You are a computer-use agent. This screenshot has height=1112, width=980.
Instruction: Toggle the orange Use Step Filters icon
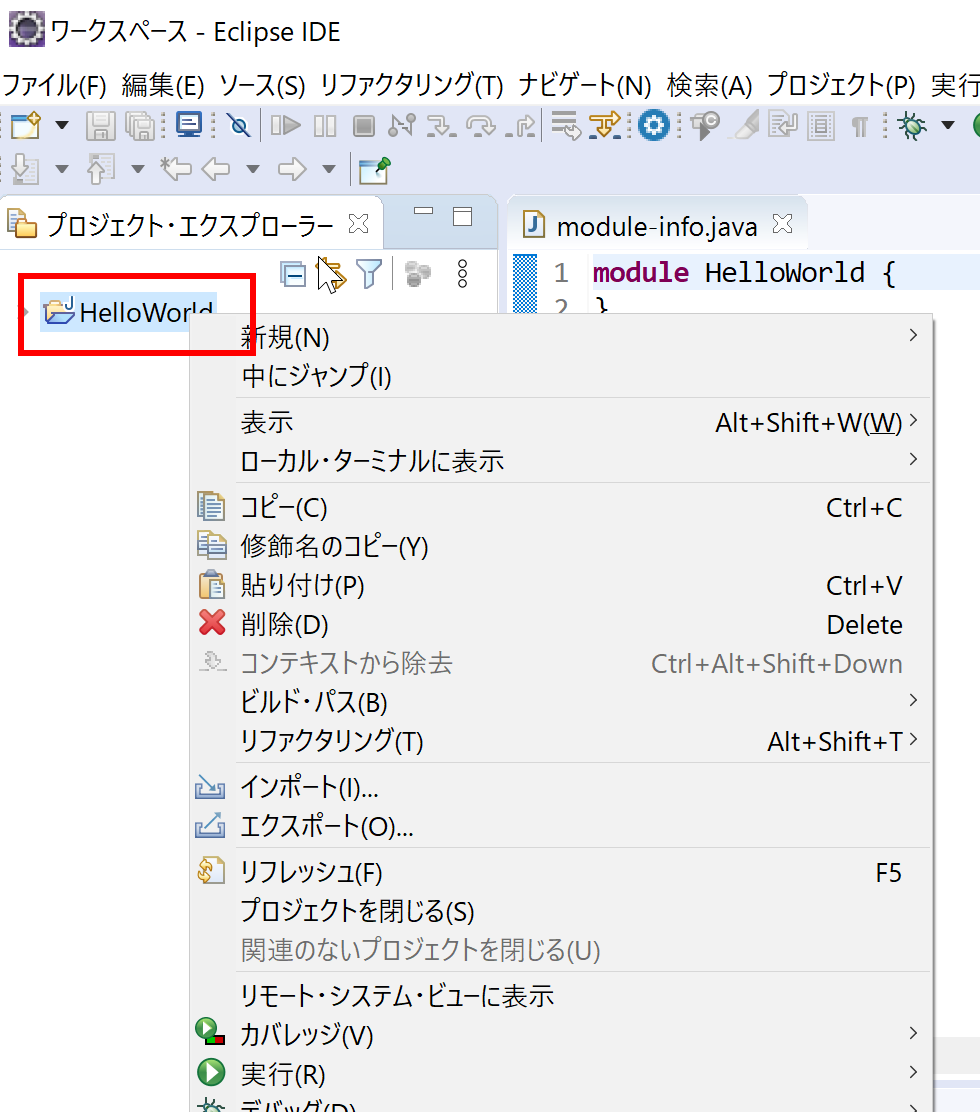tap(605, 126)
